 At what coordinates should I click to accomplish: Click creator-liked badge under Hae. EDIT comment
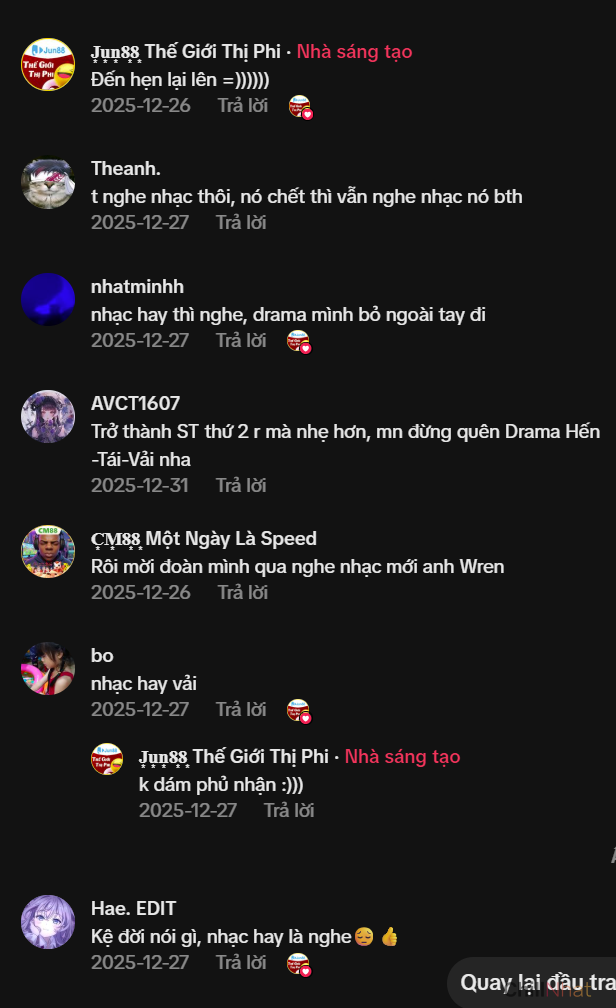coord(298,964)
